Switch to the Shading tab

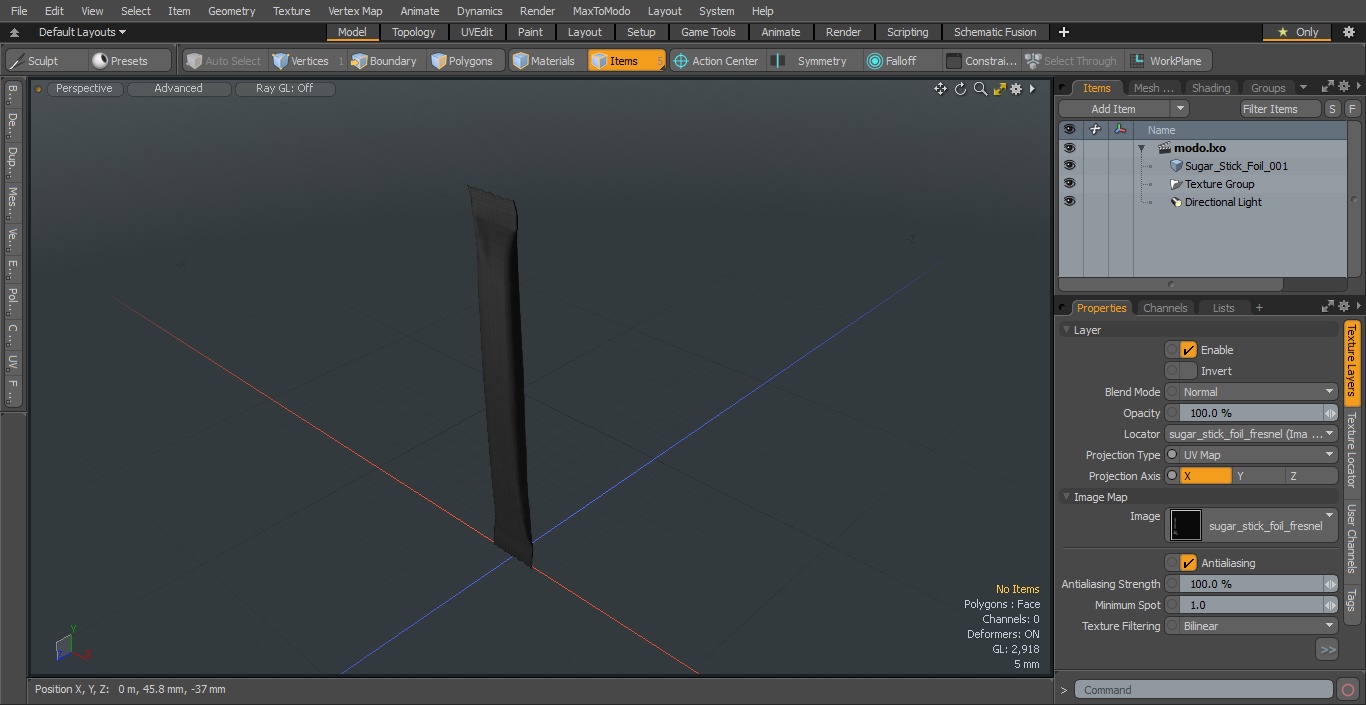point(1211,88)
